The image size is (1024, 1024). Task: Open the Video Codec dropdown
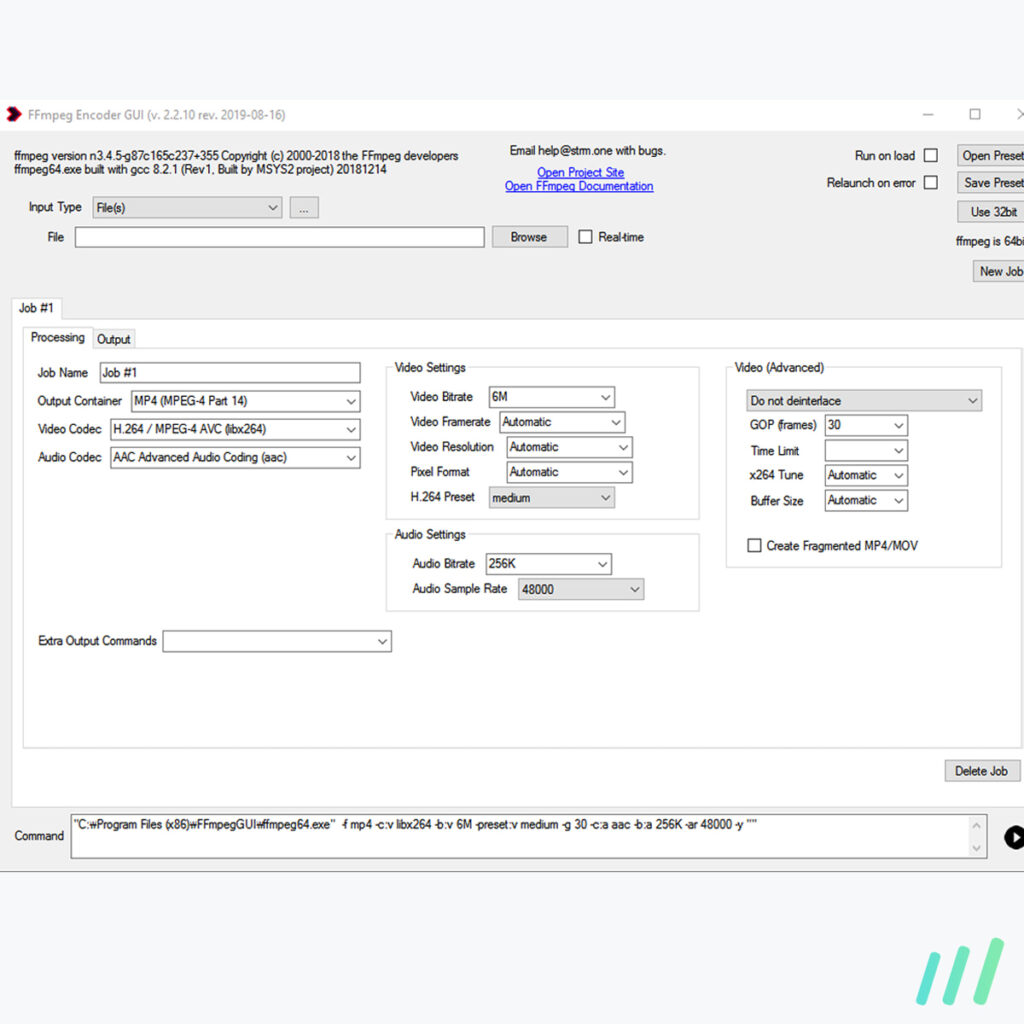pyautogui.click(x=235, y=429)
